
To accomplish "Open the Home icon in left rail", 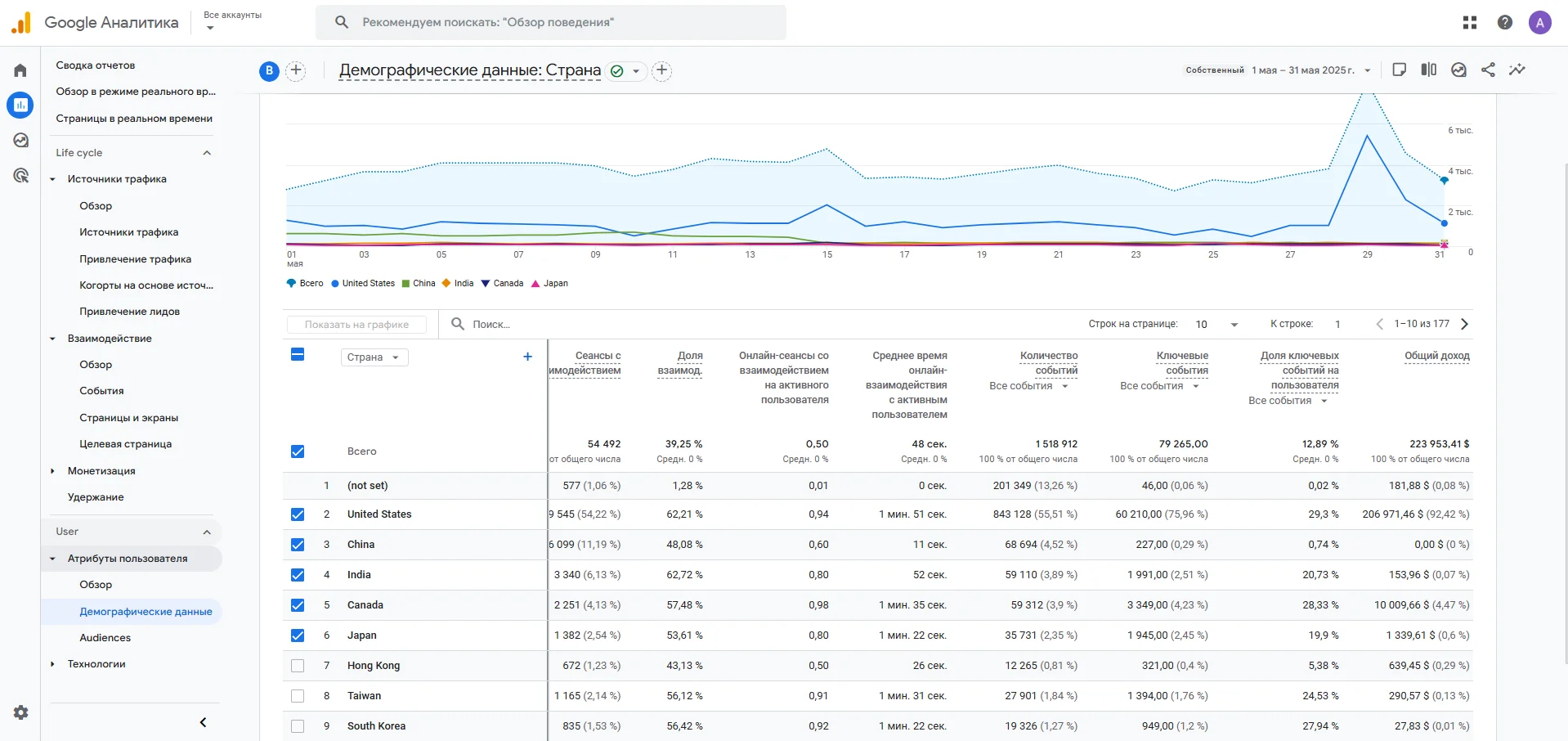I will tap(20, 70).
